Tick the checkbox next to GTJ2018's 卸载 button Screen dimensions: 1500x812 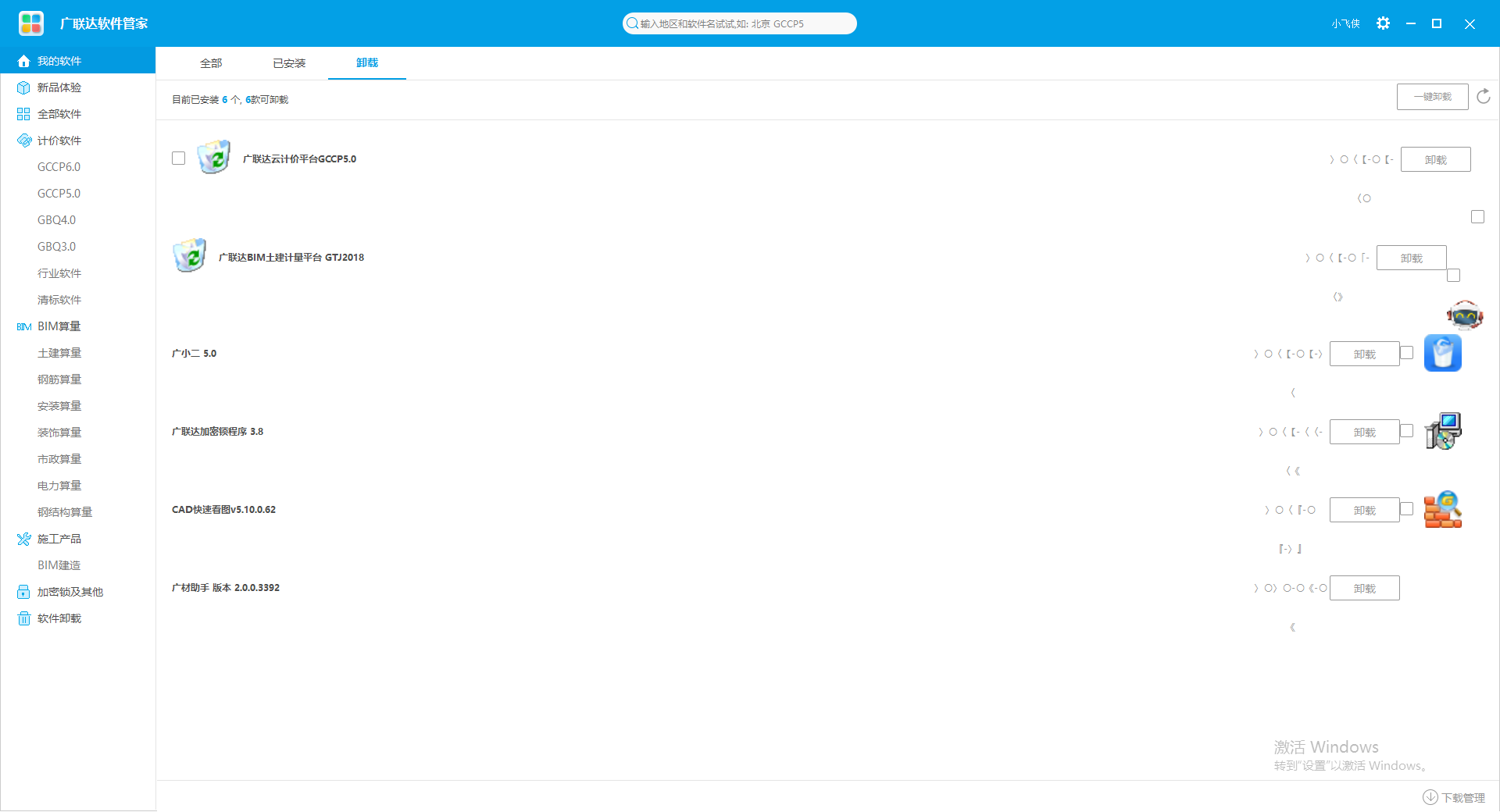coord(1453,275)
